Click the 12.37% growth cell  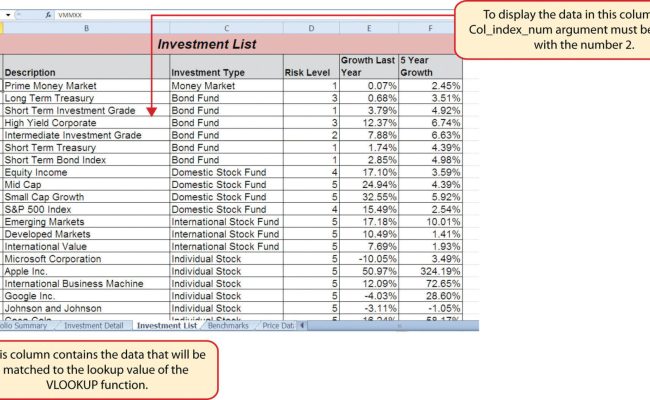pos(369,123)
